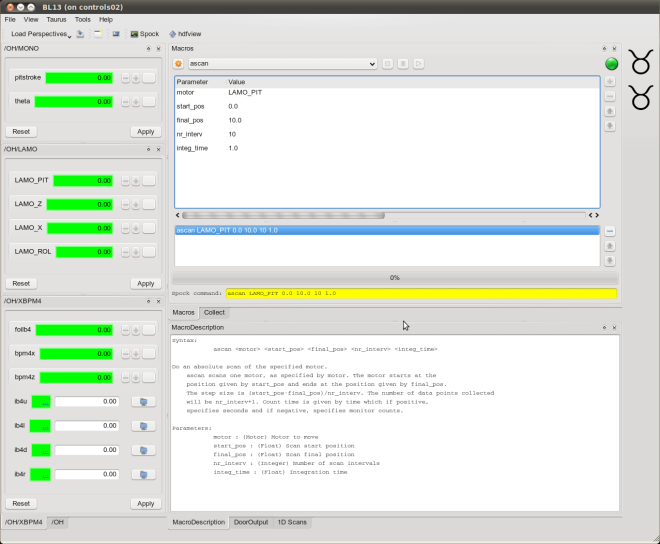Click the spock command yellow field
The image size is (660, 544).
421,293
